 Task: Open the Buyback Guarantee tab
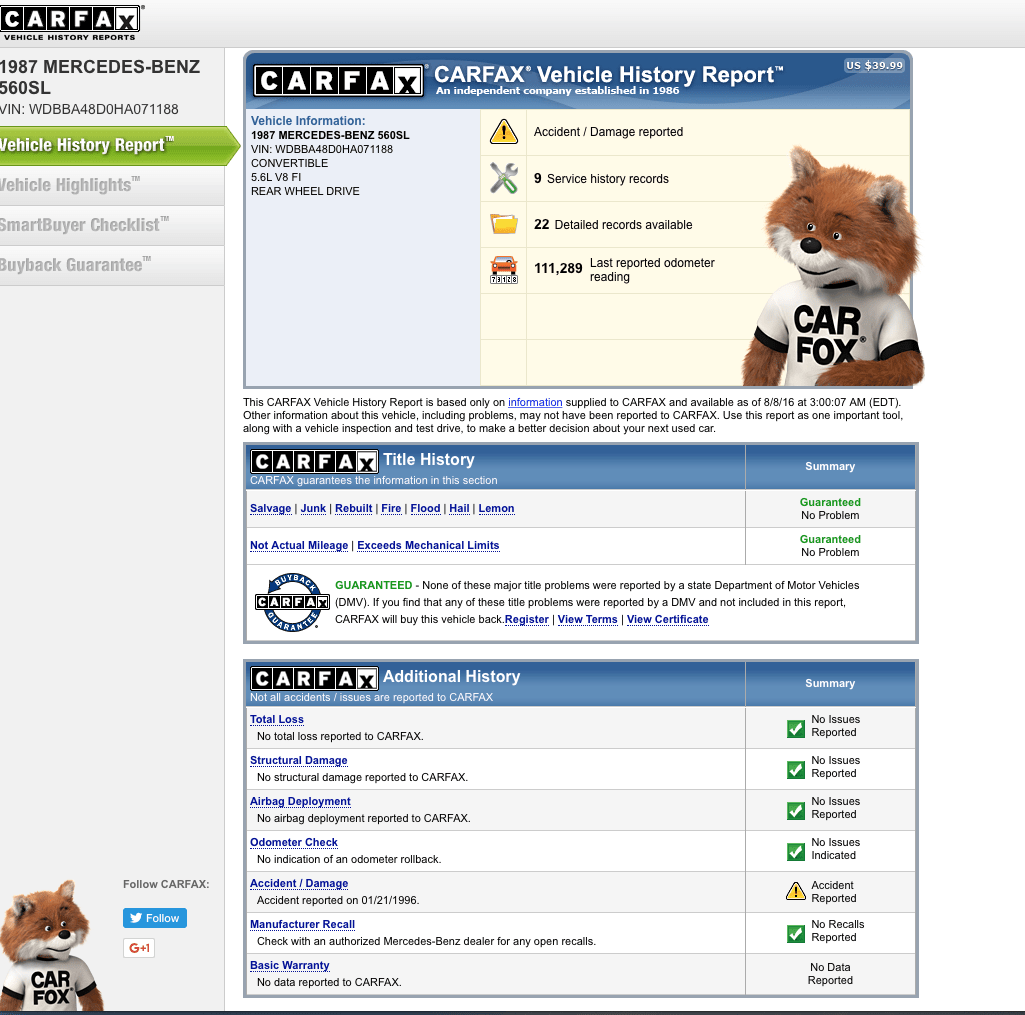point(112,265)
